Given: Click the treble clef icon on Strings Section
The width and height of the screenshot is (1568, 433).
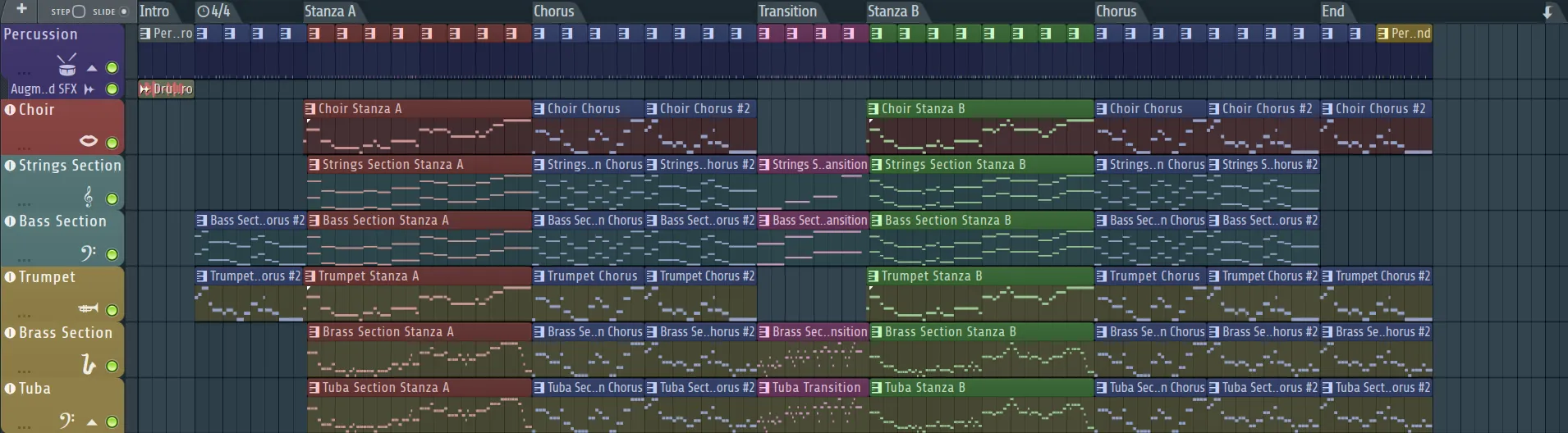Looking at the screenshot, I should (88, 197).
